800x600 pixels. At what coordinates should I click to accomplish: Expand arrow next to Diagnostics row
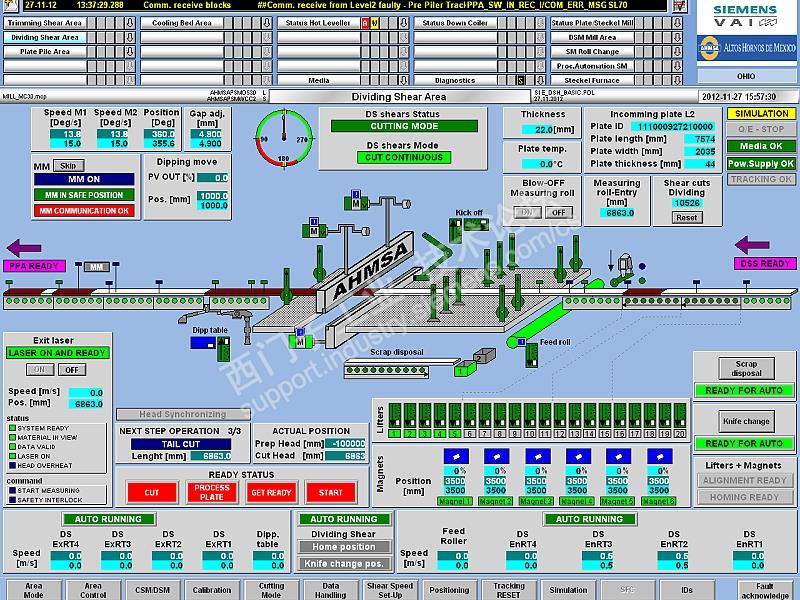pos(540,80)
